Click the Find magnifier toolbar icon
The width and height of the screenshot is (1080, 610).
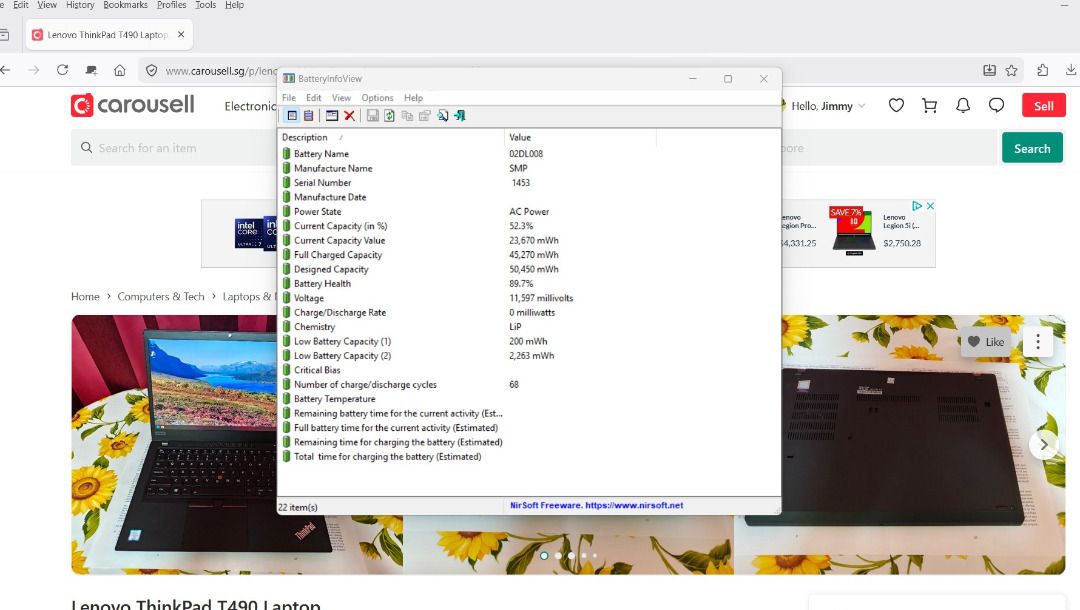click(x=442, y=116)
